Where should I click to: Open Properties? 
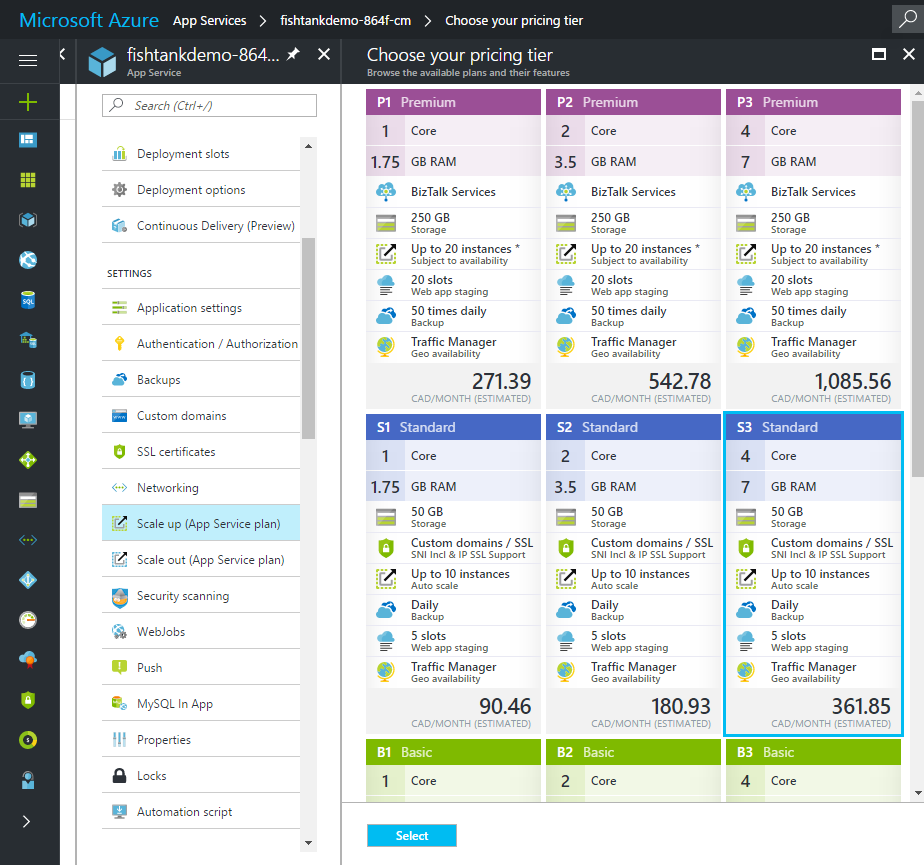pyautogui.click(x=201, y=739)
